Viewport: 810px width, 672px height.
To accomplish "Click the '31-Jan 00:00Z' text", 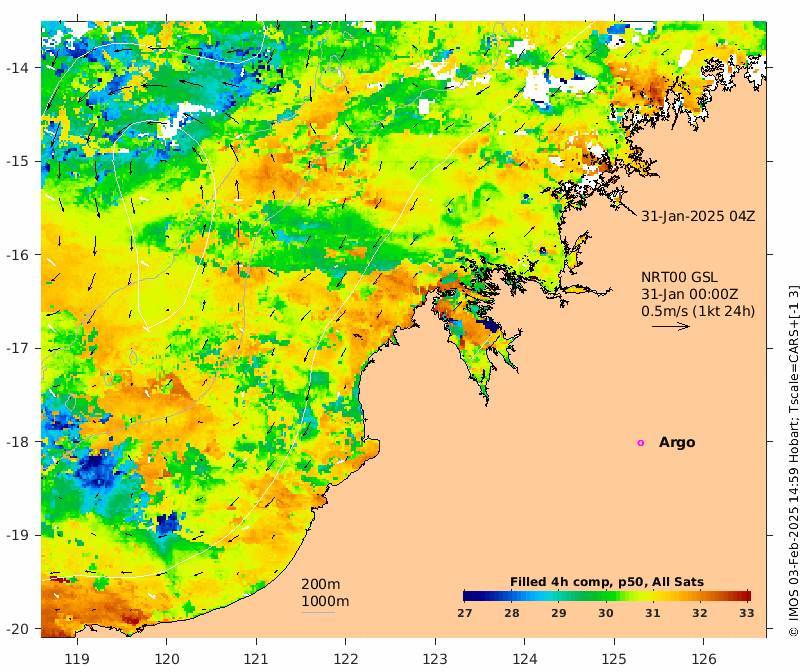I will click(x=690, y=294).
